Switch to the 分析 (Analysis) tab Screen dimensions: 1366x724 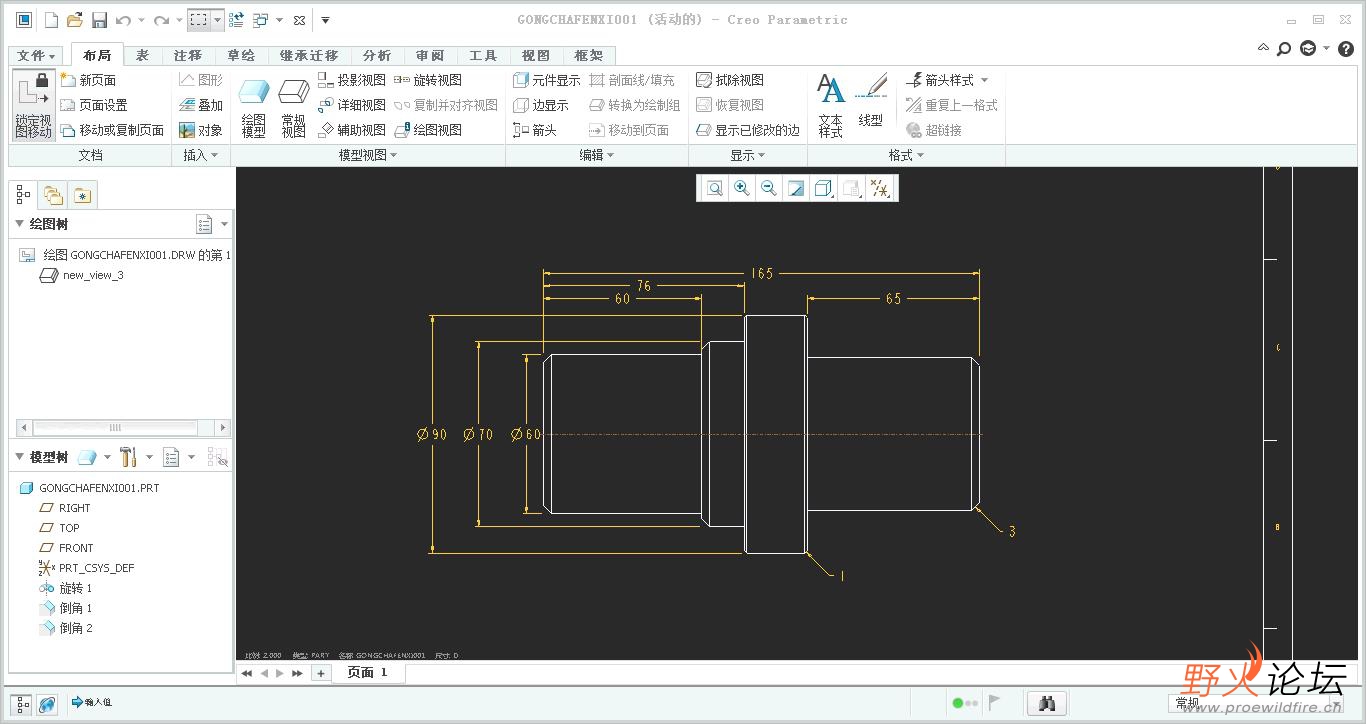tap(377, 56)
